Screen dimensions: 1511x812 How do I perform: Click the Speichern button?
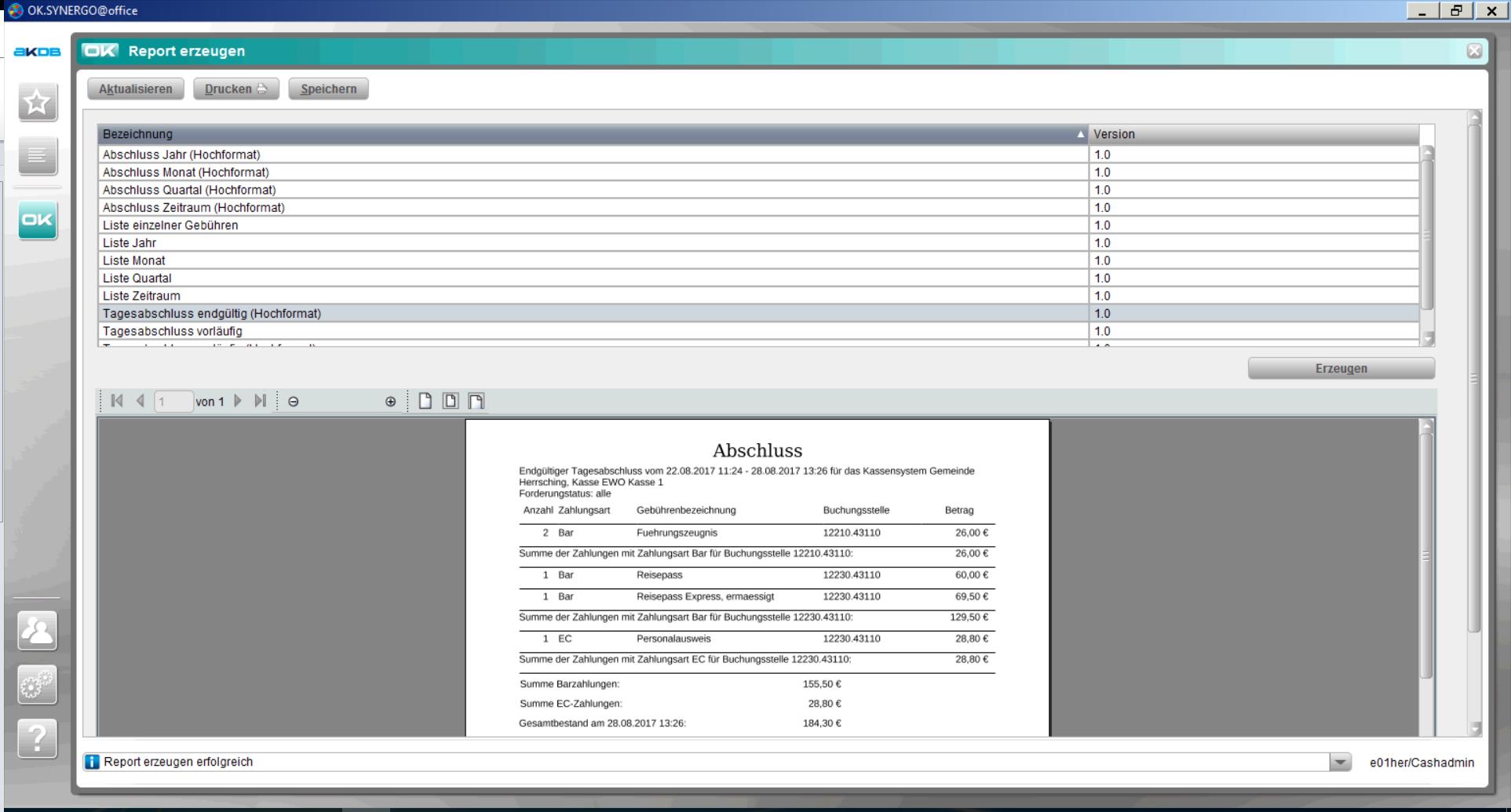click(x=328, y=89)
